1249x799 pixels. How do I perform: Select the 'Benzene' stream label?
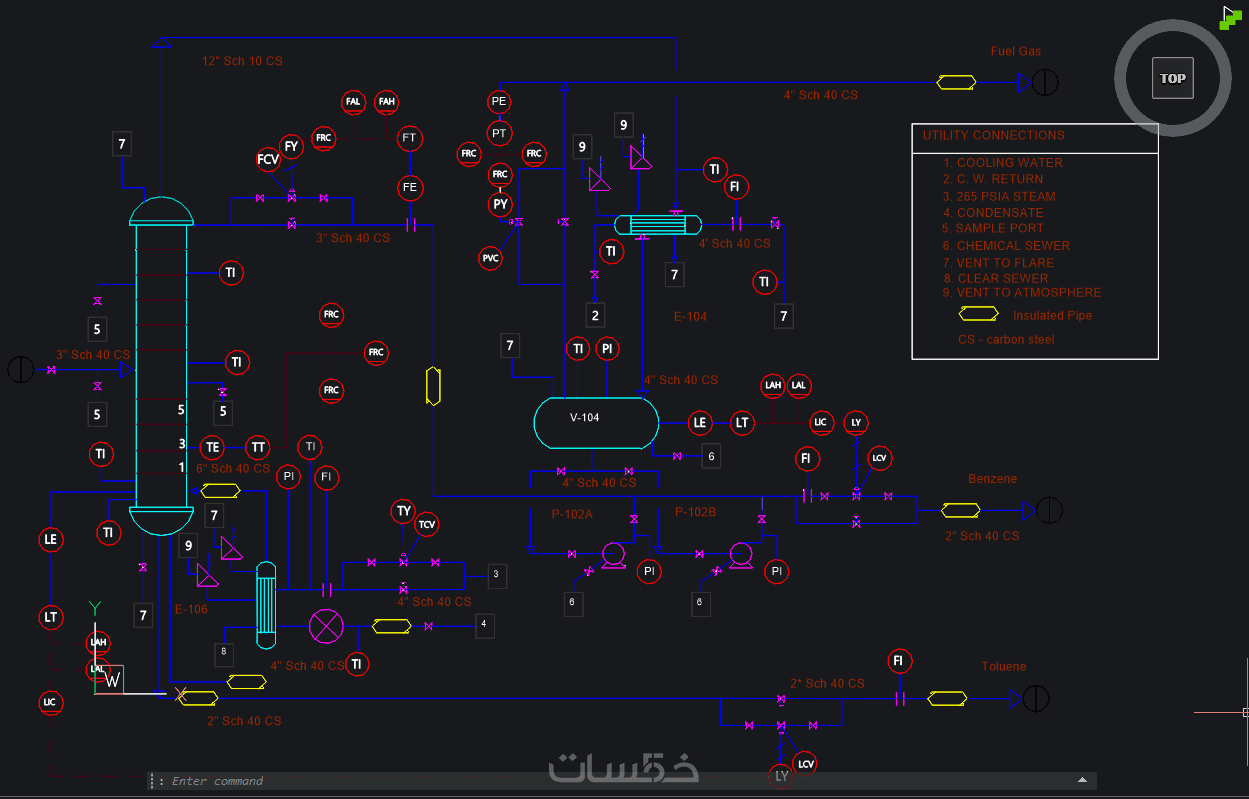992,479
